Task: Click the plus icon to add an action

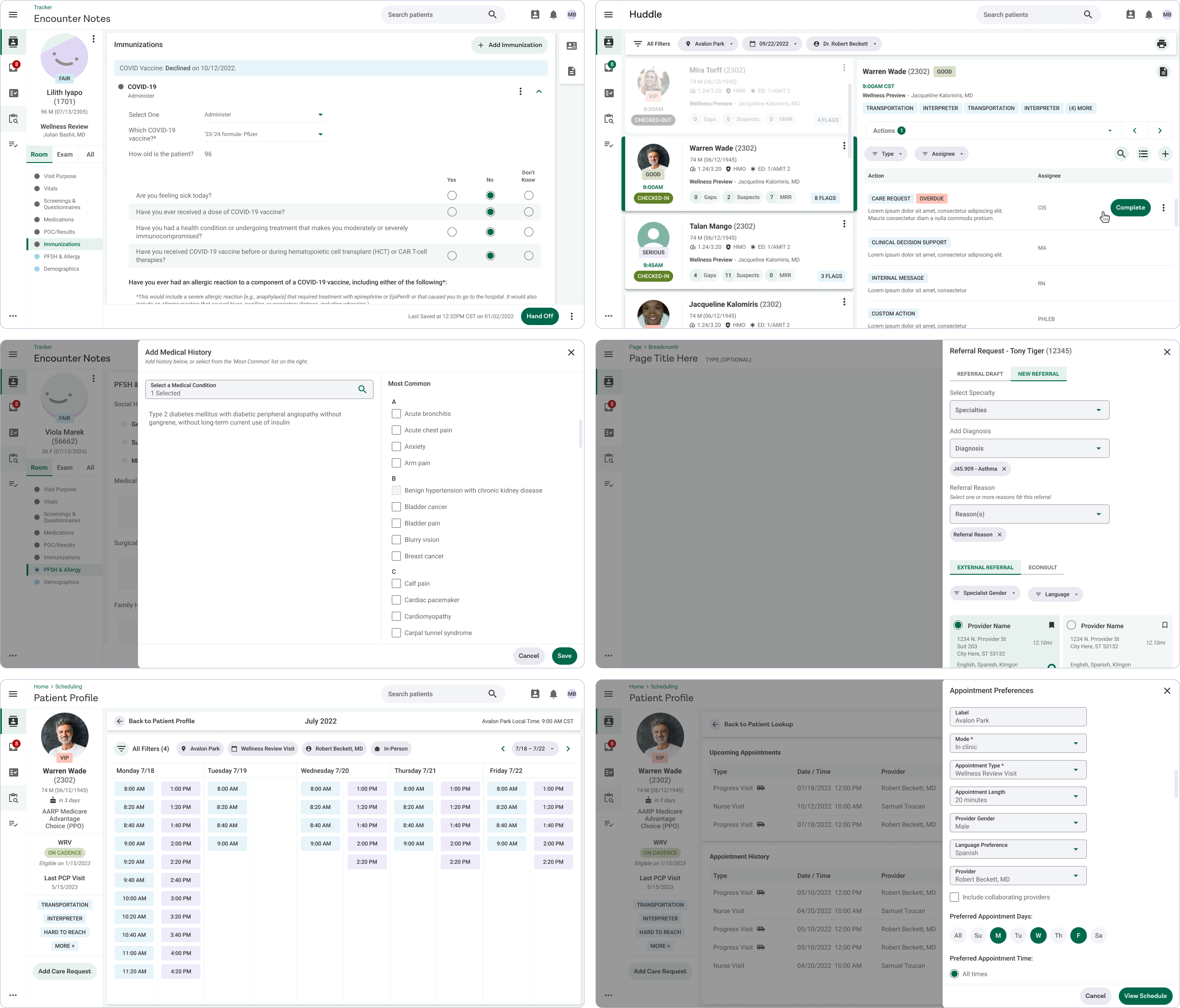Action: tap(1164, 154)
